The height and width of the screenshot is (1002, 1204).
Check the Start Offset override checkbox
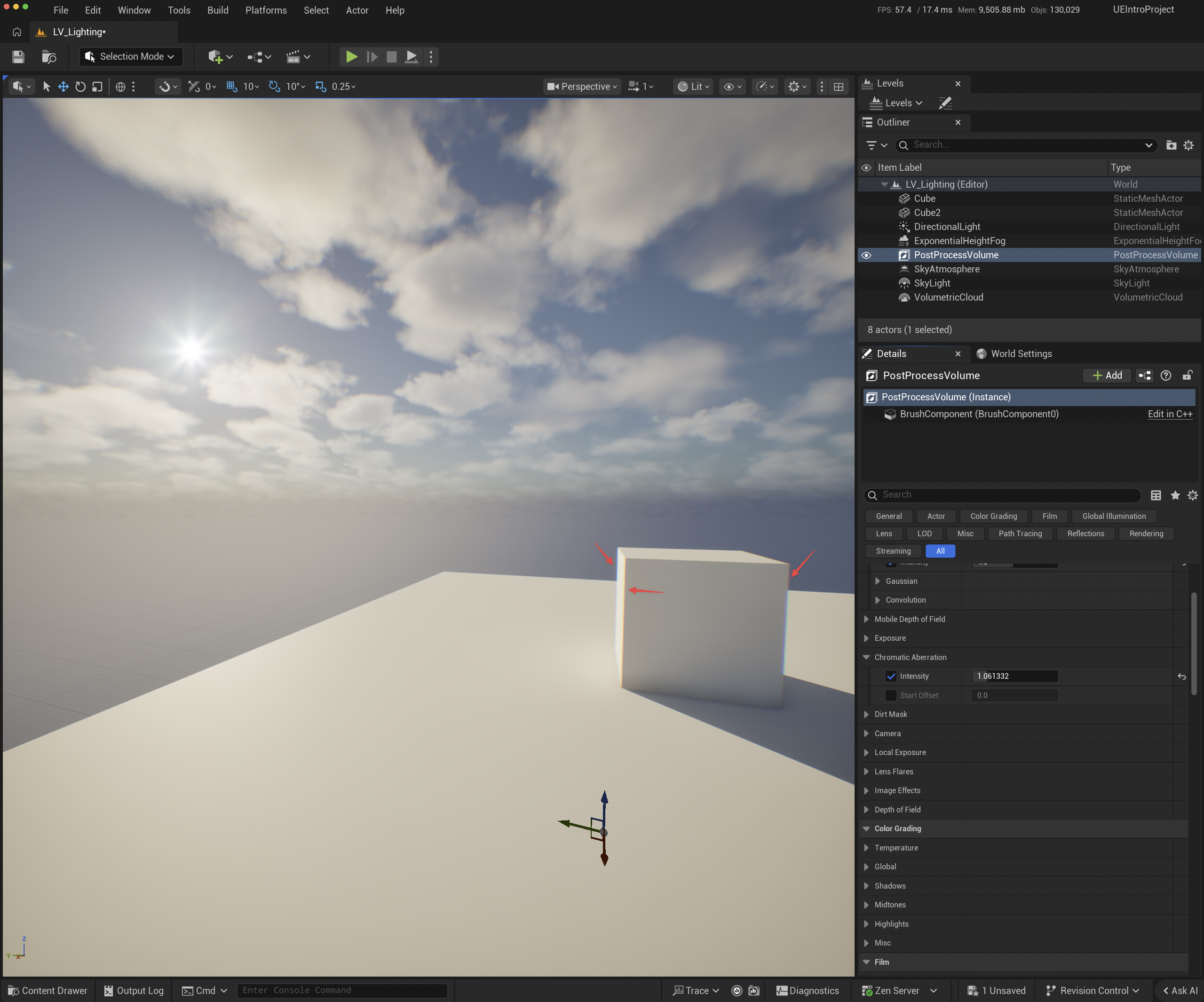click(x=891, y=696)
